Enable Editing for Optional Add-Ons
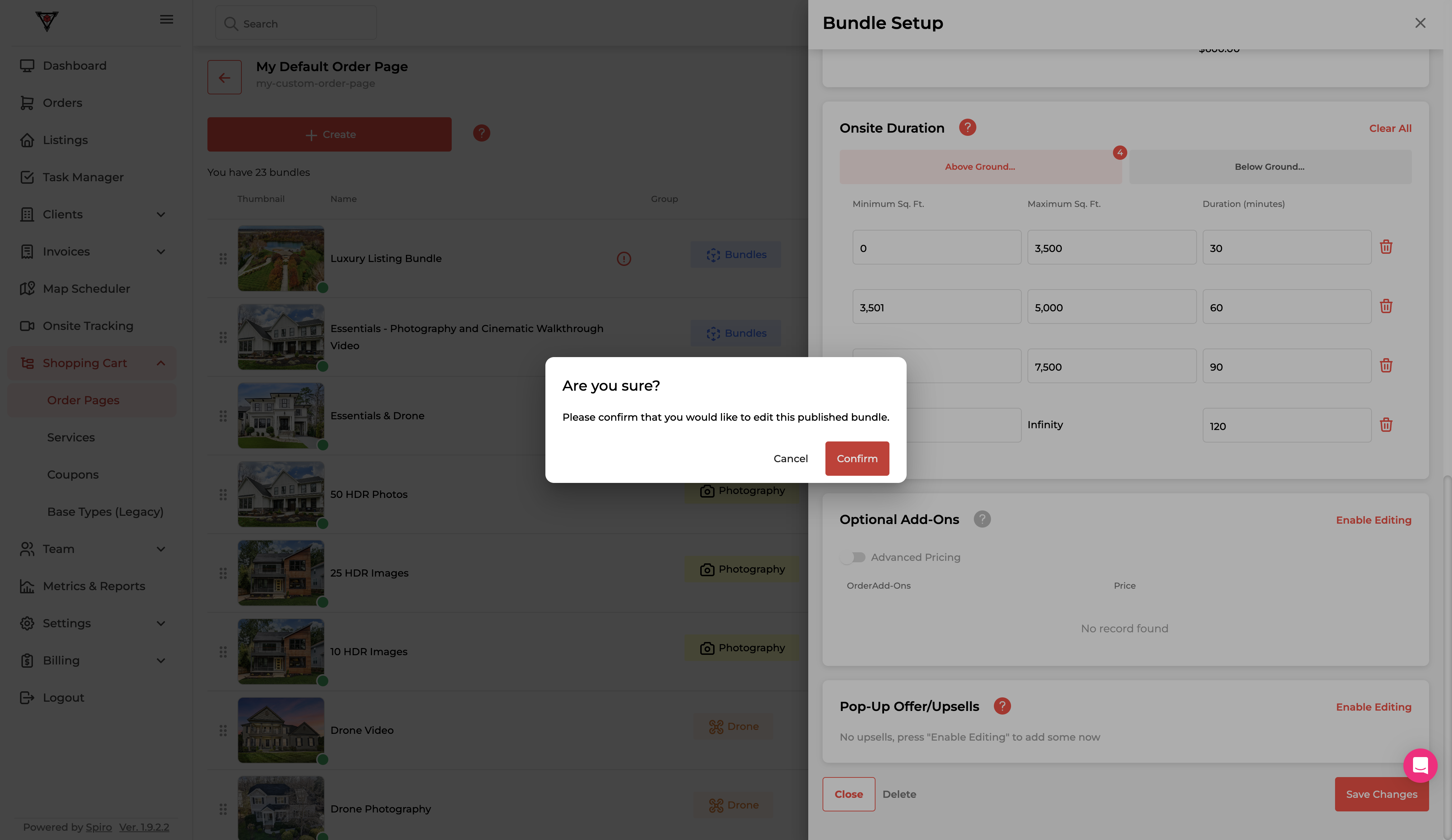Image resolution: width=1452 pixels, height=840 pixels. [1374, 520]
